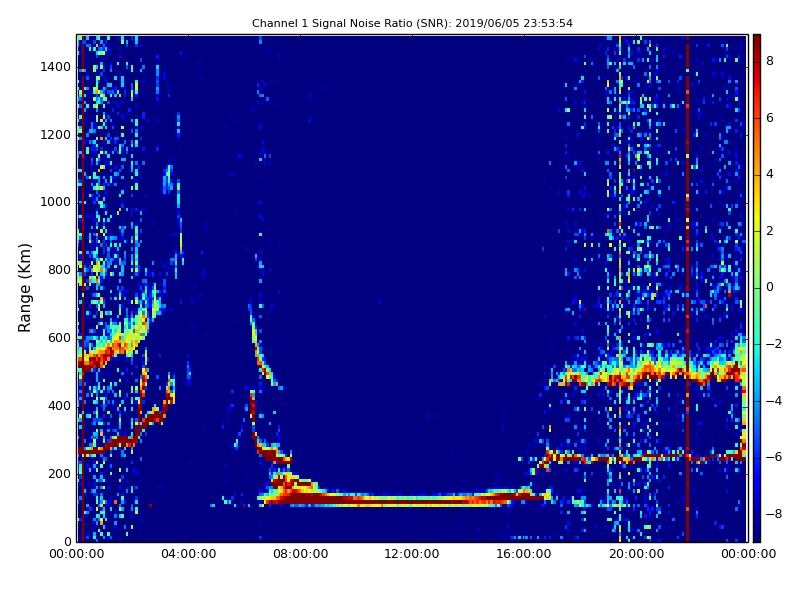The width and height of the screenshot is (800, 600).
Task: Click the 08:00:00 time axis label
Action: [x=301, y=554]
